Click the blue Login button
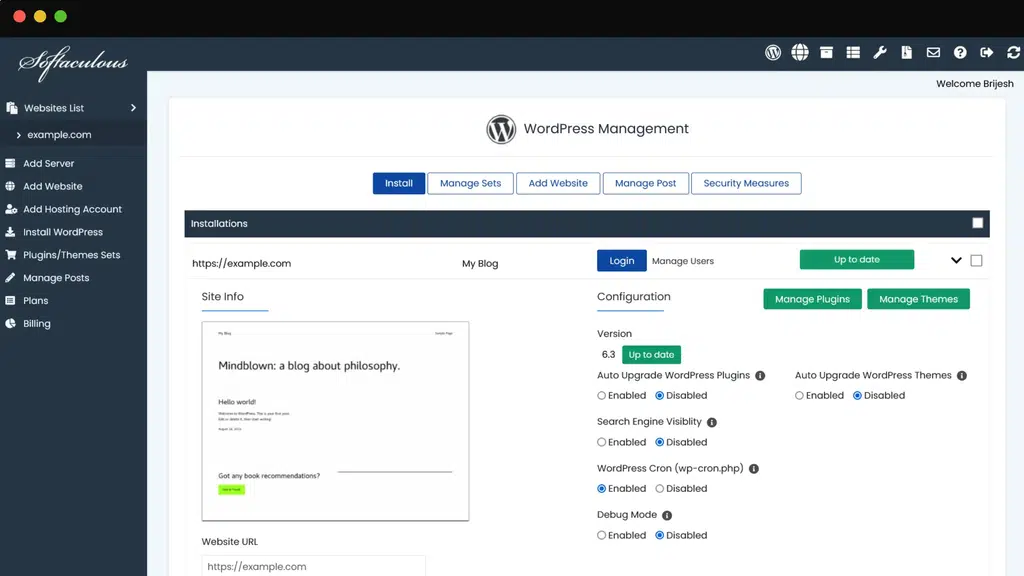The height and width of the screenshot is (576, 1024). pos(622,261)
